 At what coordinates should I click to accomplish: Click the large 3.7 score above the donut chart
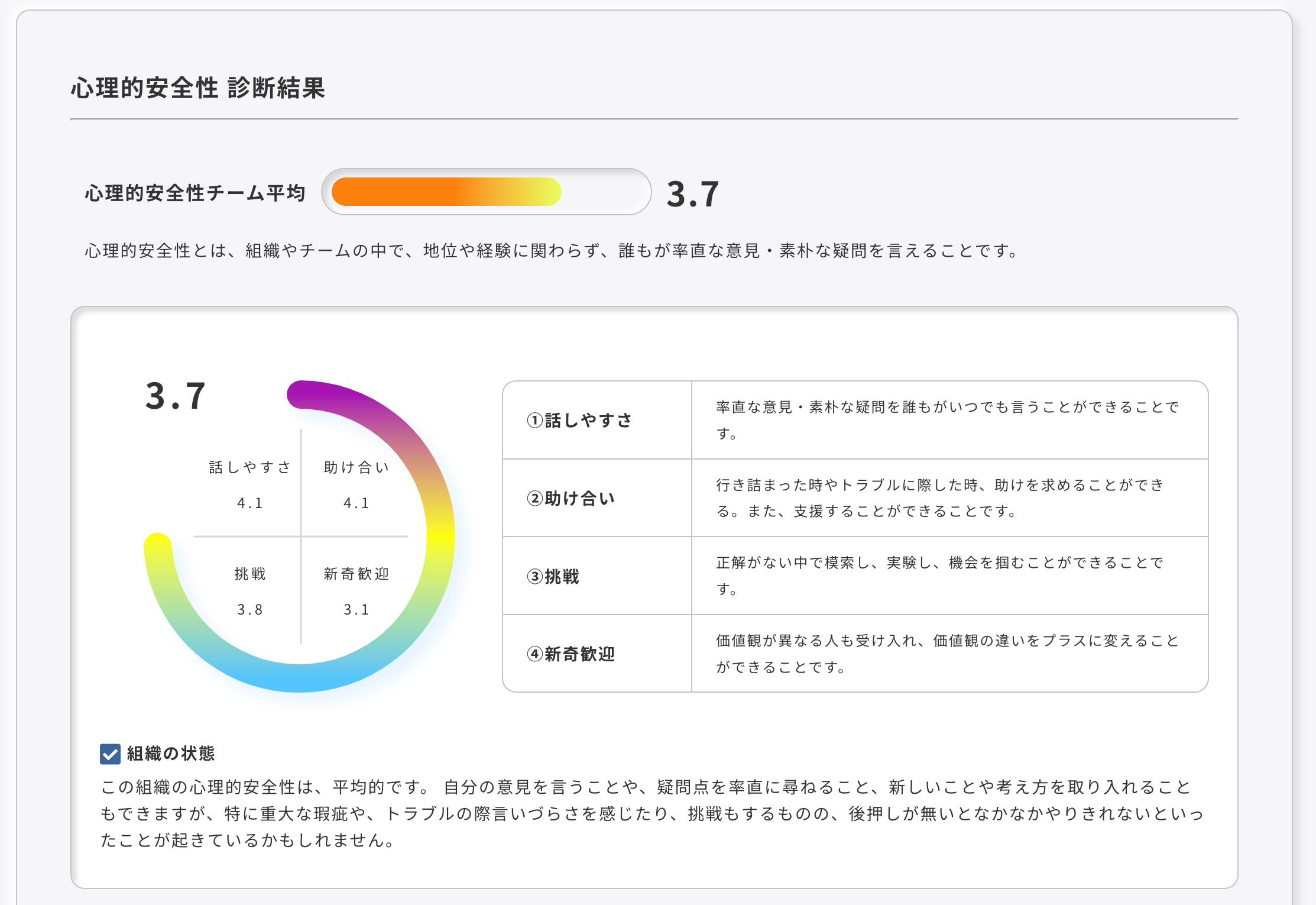pyautogui.click(x=175, y=396)
